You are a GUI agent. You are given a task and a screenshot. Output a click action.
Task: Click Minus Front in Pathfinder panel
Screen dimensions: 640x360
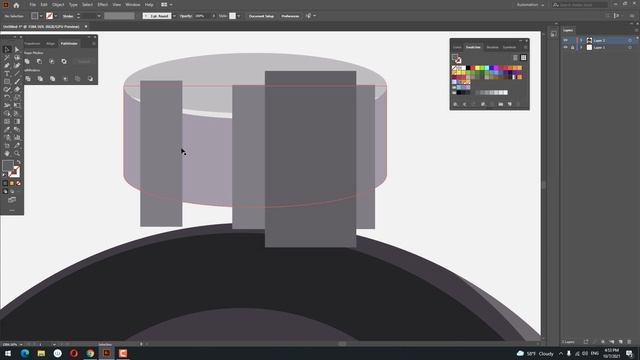click(x=40, y=61)
